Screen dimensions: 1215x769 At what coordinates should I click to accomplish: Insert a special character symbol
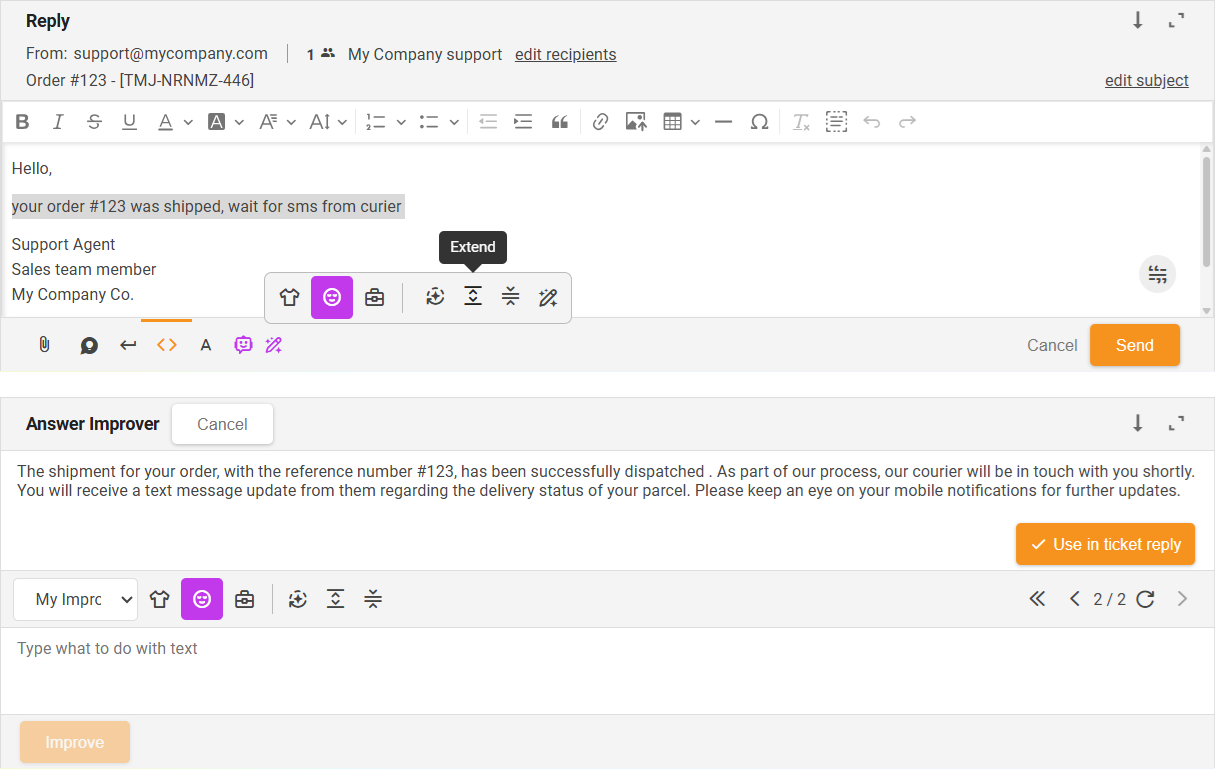point(760,121)
